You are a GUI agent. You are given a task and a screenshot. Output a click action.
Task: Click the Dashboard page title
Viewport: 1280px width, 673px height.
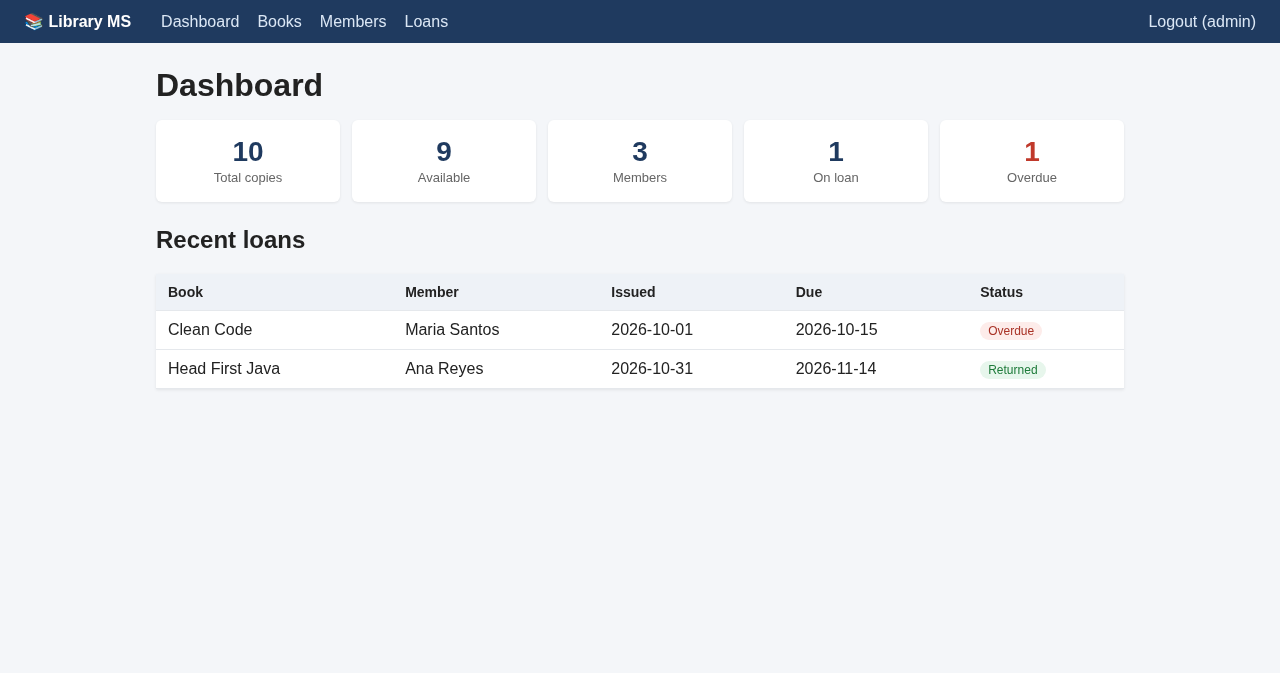tap(239, 85)
